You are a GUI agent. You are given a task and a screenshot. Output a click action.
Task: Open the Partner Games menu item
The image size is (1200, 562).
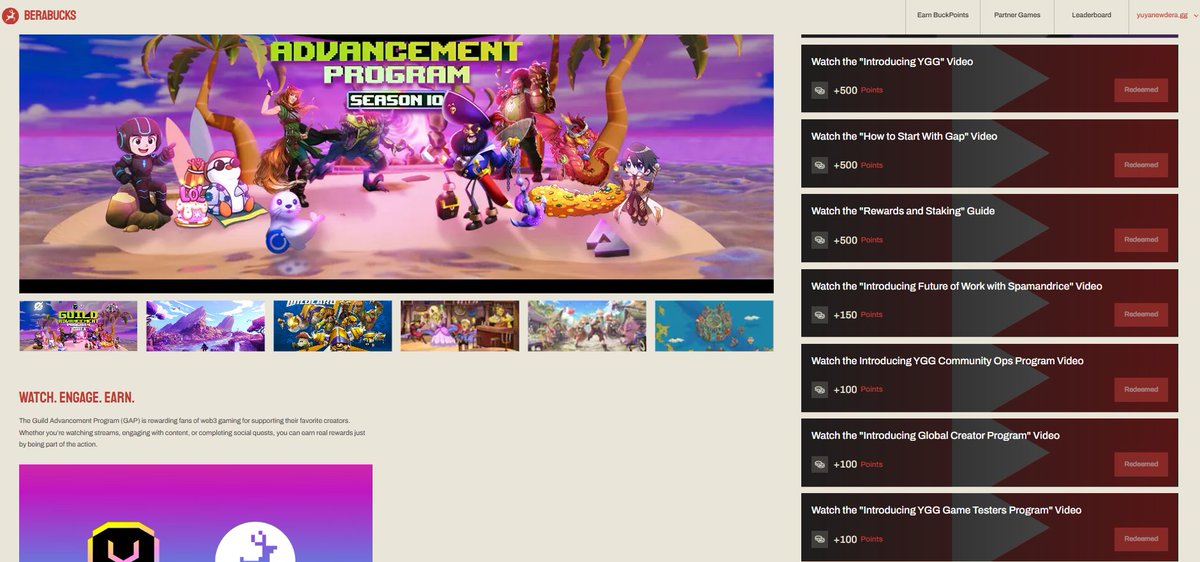pos(1017,15)
